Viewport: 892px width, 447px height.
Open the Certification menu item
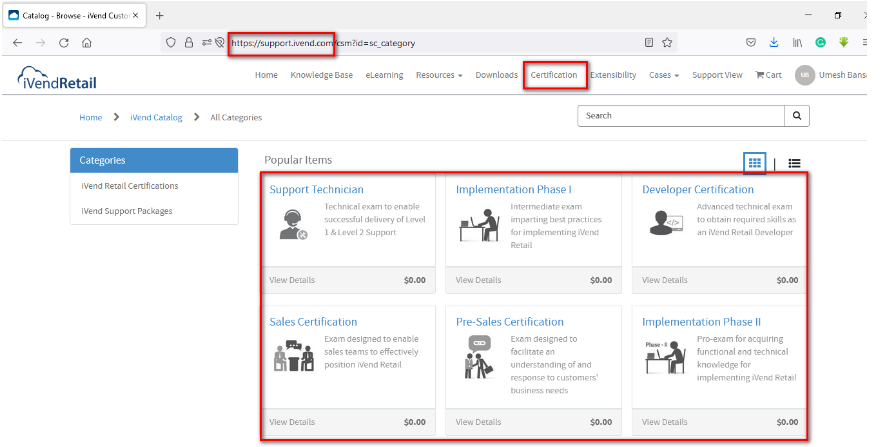(554, 75)
